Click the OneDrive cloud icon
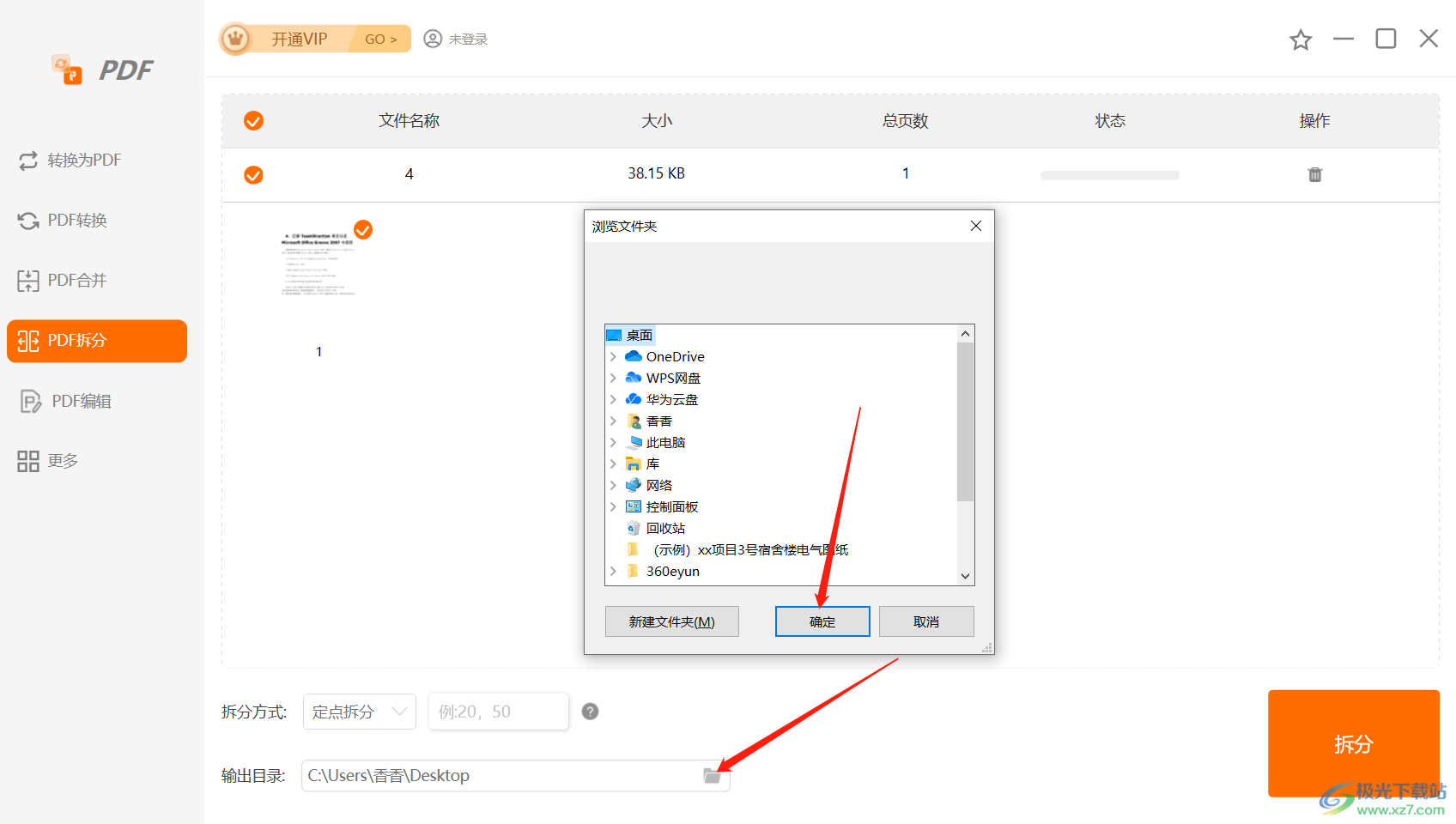Viewport: 1456px width, 824px height. pyautogui.click(x=634, y=356)
